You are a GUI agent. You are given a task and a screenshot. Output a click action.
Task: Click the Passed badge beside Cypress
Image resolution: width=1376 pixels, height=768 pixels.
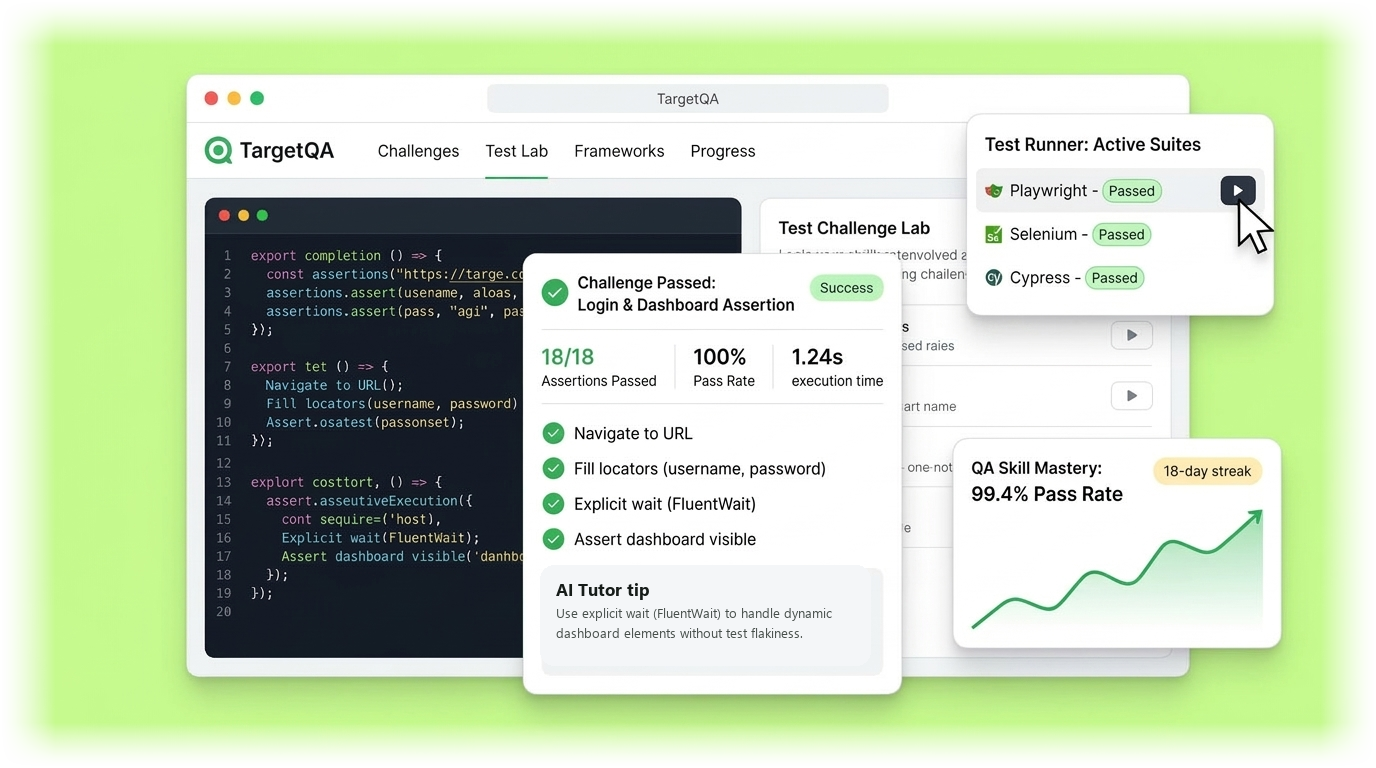[1115, 278]
